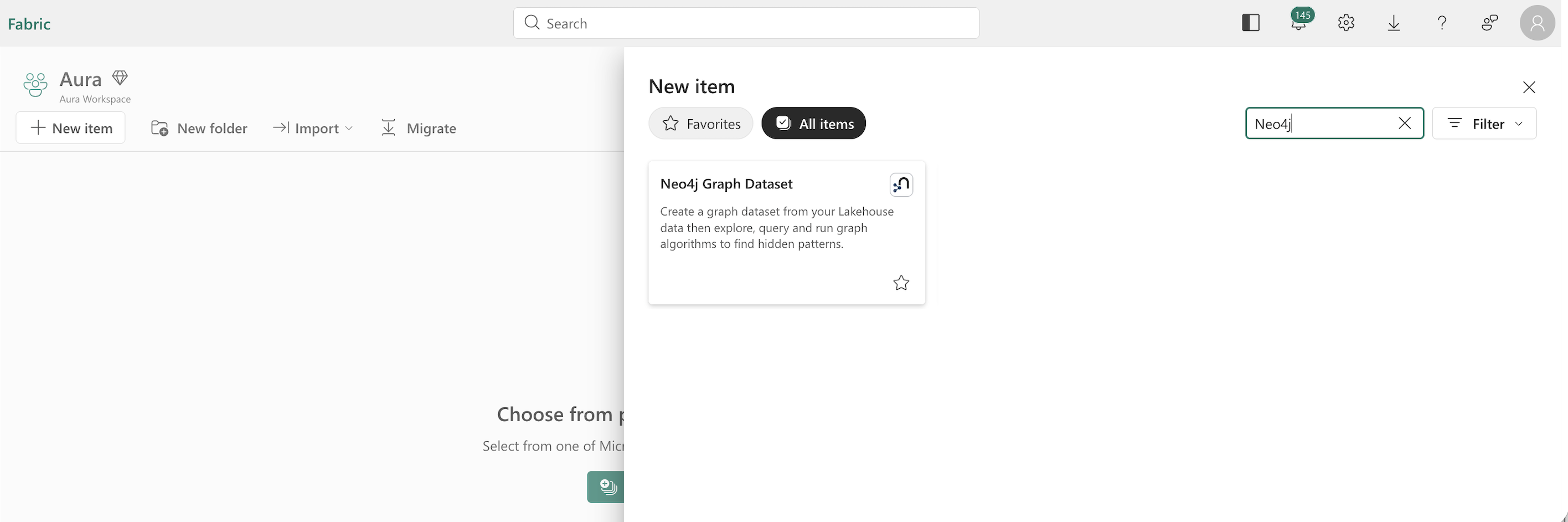Screen dimensions: 1568x522
Task: Click the 'Aura Workspace' subtitle
Action: 95,99
